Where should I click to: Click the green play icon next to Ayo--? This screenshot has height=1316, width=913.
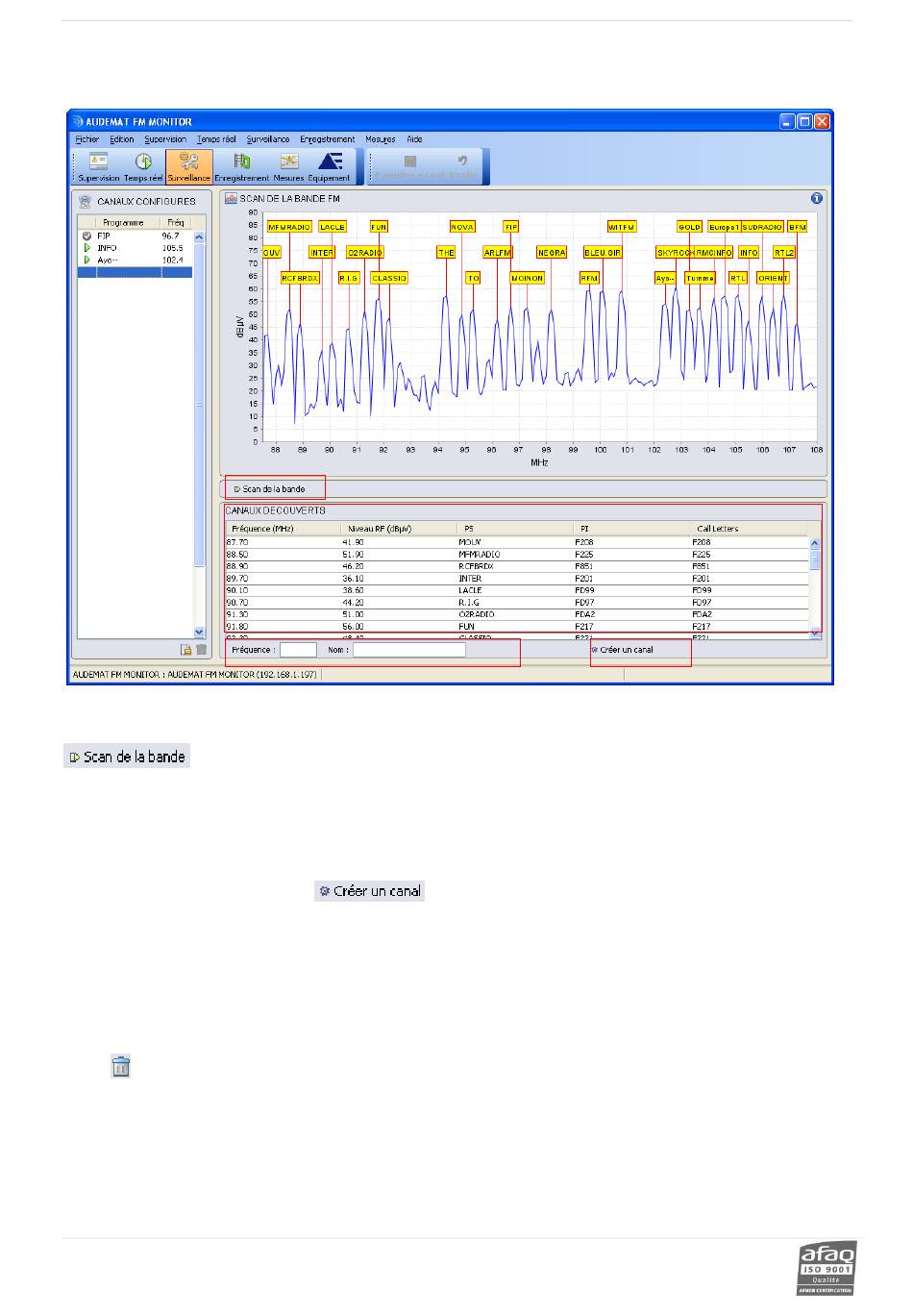point(86,261)
